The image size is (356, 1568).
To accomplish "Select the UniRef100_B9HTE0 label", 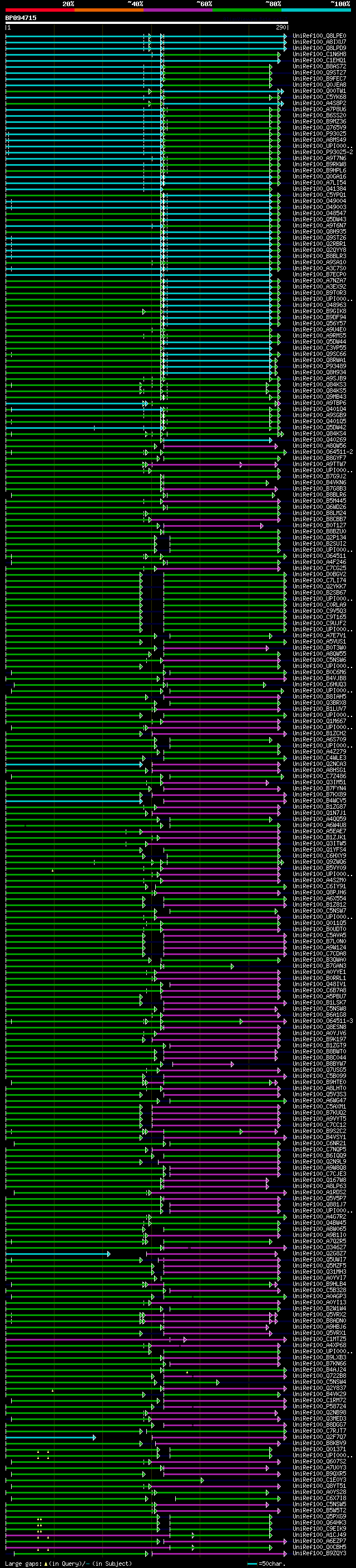I will 319,1082.
